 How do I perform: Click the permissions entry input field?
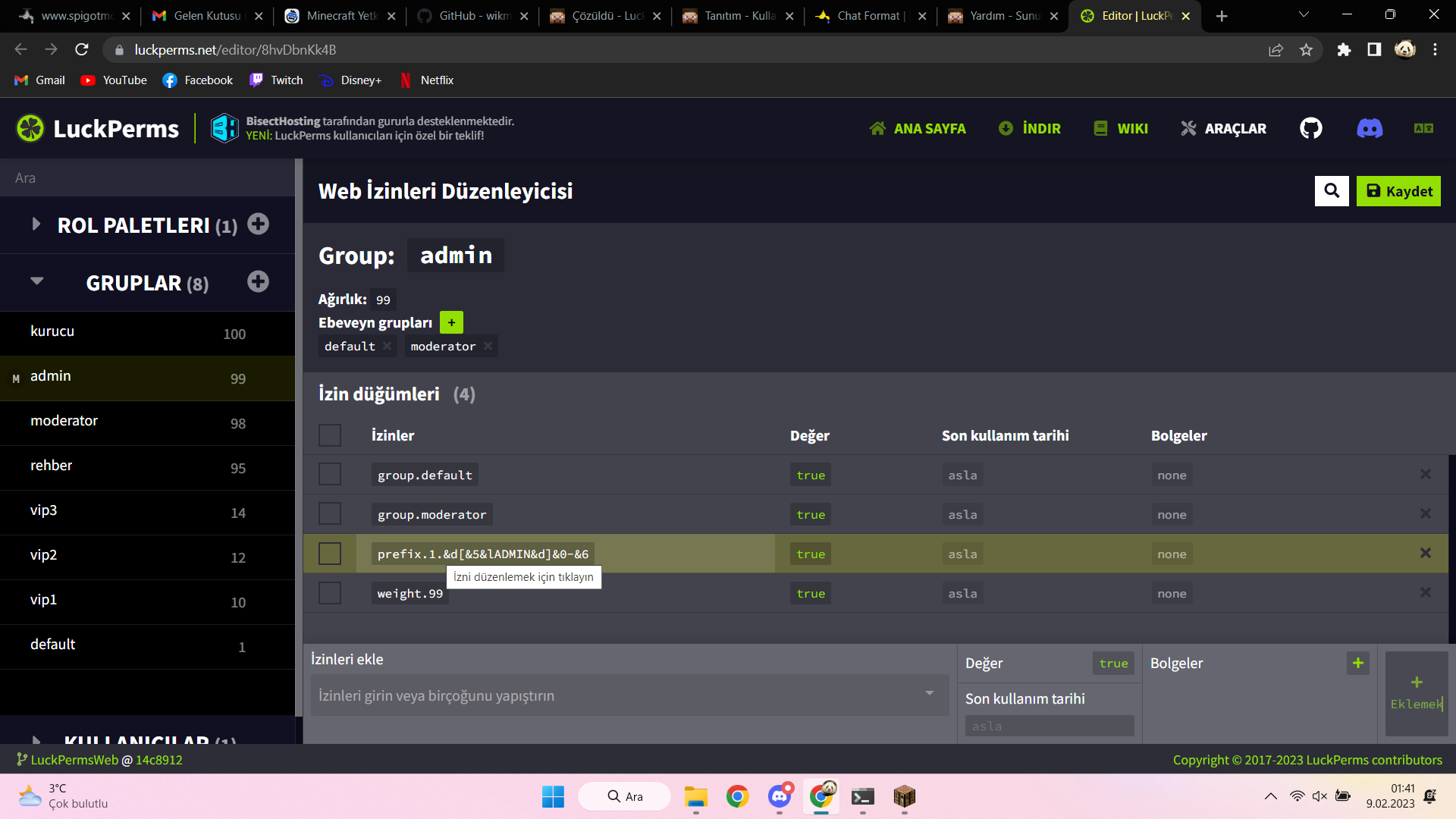click(629, 695)
